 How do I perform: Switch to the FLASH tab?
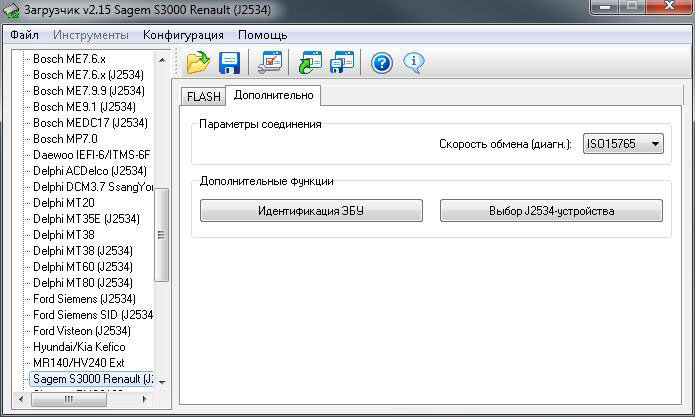[203, 97]
